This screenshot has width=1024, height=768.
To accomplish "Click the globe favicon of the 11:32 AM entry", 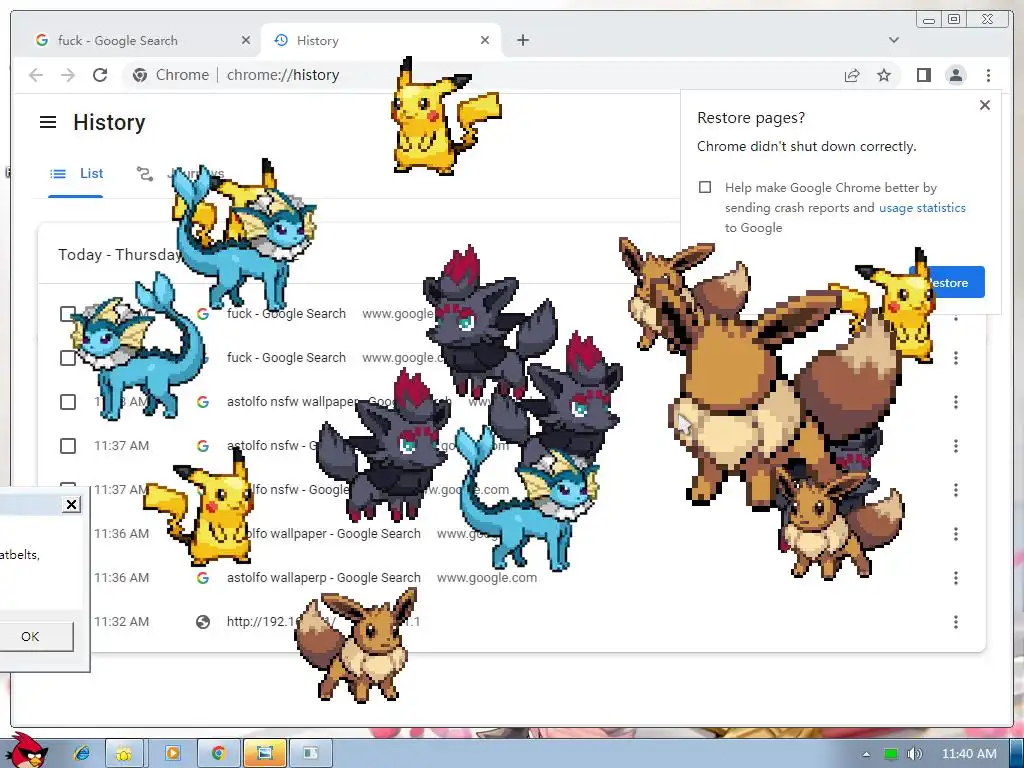I will click(x=203, y=622).
